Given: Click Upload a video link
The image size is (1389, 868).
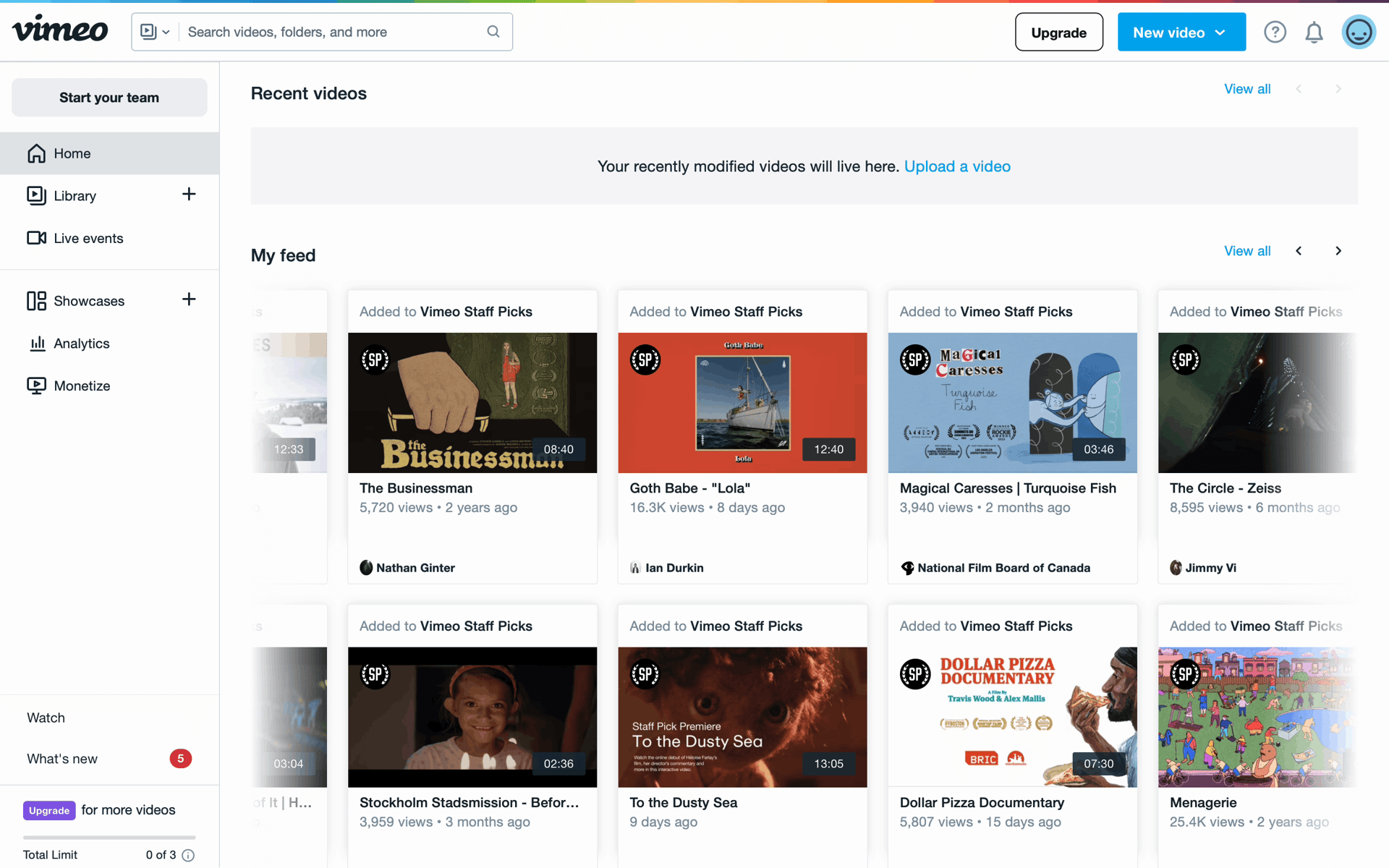Looking at the screenshot, I should 957,166.
